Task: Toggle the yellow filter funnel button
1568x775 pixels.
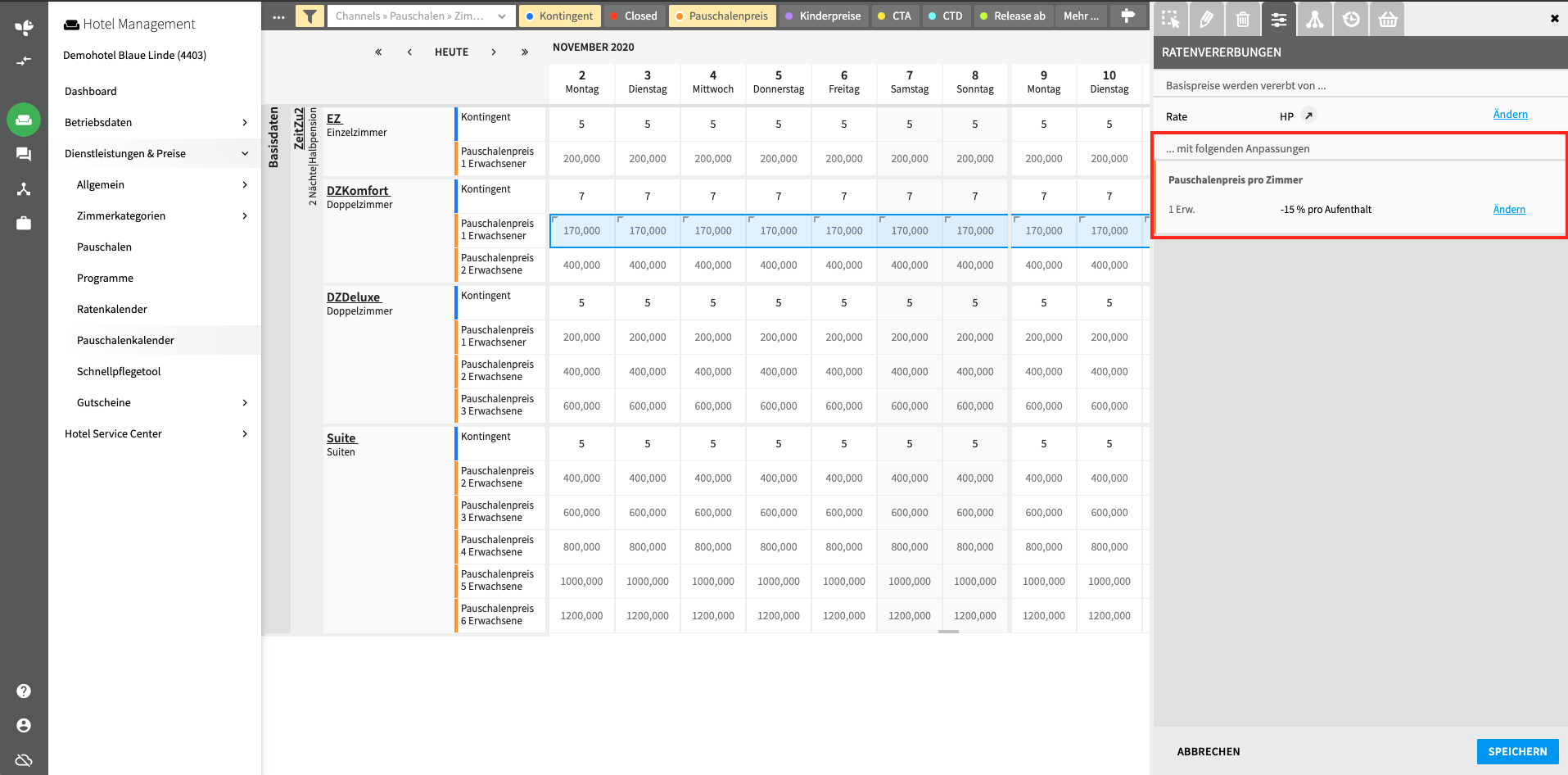Action: click(310, 16)
